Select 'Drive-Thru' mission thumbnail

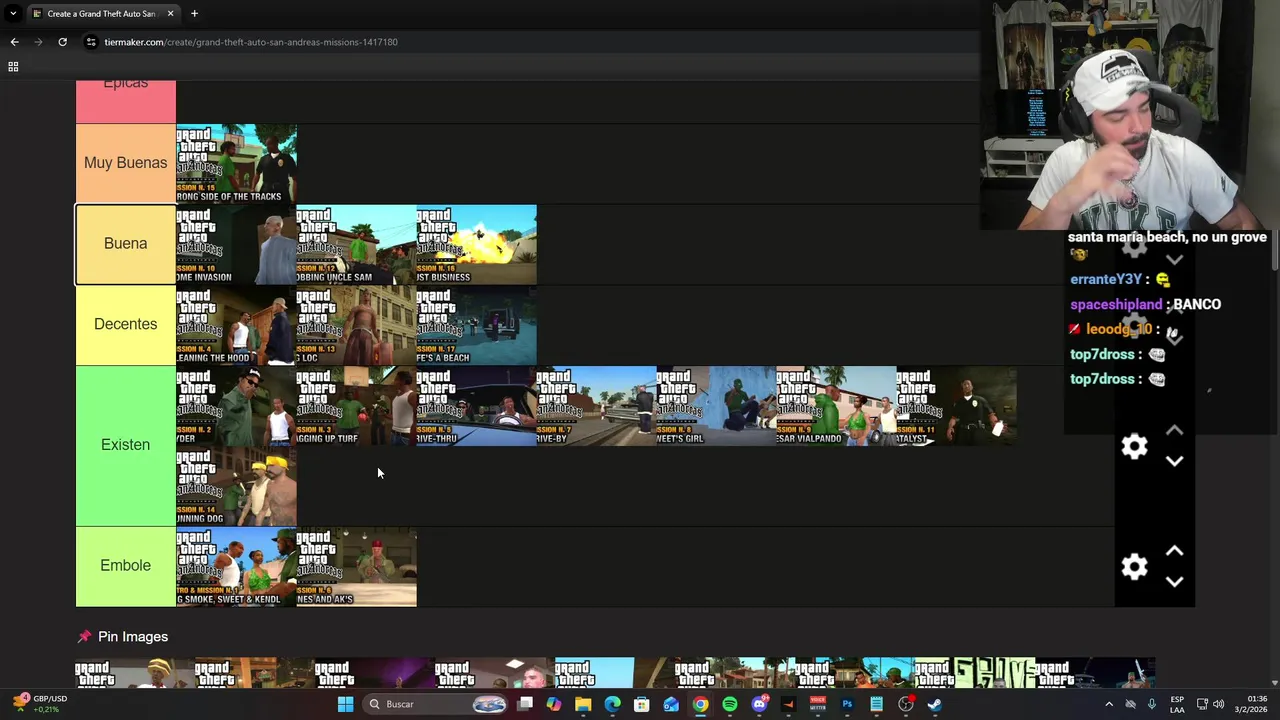click(x=476, y=406)
